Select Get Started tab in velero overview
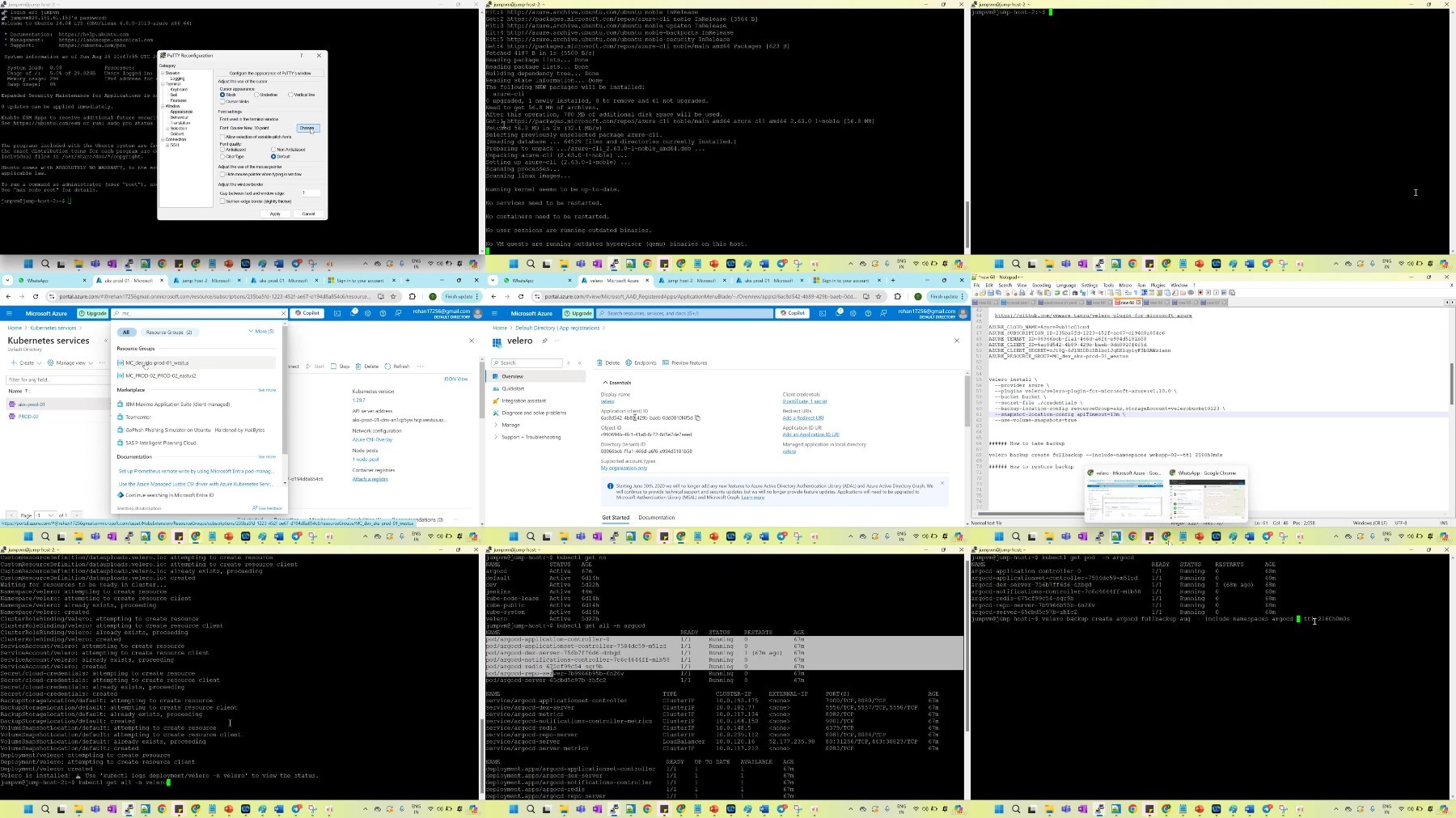 tap(616, 518)
